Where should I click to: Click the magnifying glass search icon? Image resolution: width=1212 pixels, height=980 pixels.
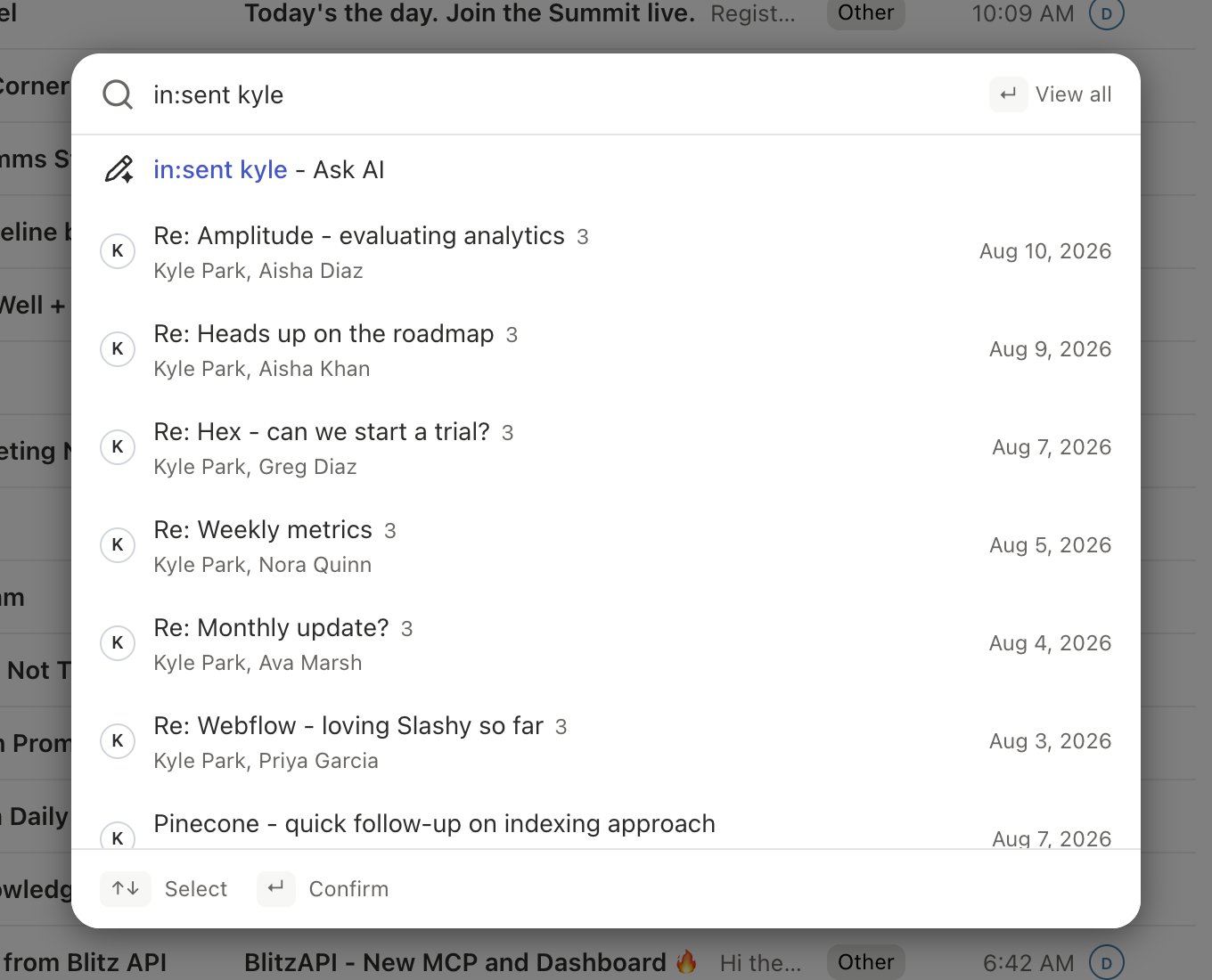tap(118, 94)
